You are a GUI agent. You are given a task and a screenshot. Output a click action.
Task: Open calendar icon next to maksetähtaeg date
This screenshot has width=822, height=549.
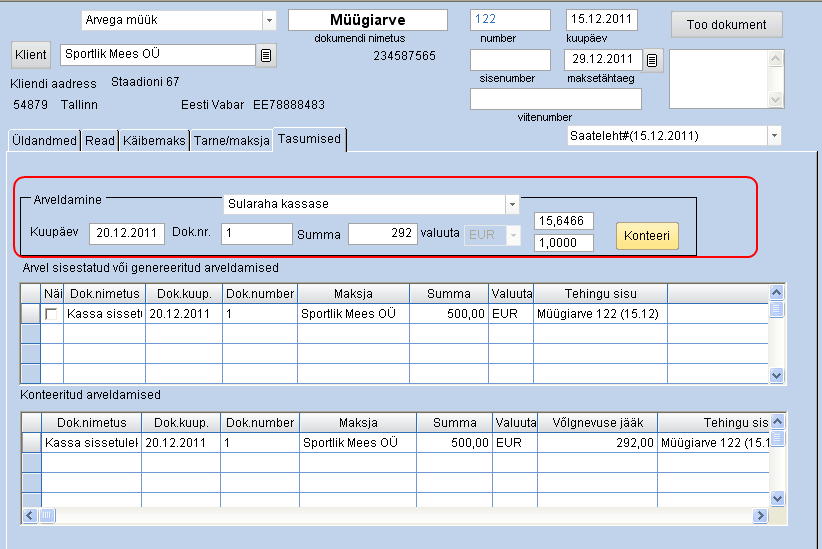tap(652, 60)
